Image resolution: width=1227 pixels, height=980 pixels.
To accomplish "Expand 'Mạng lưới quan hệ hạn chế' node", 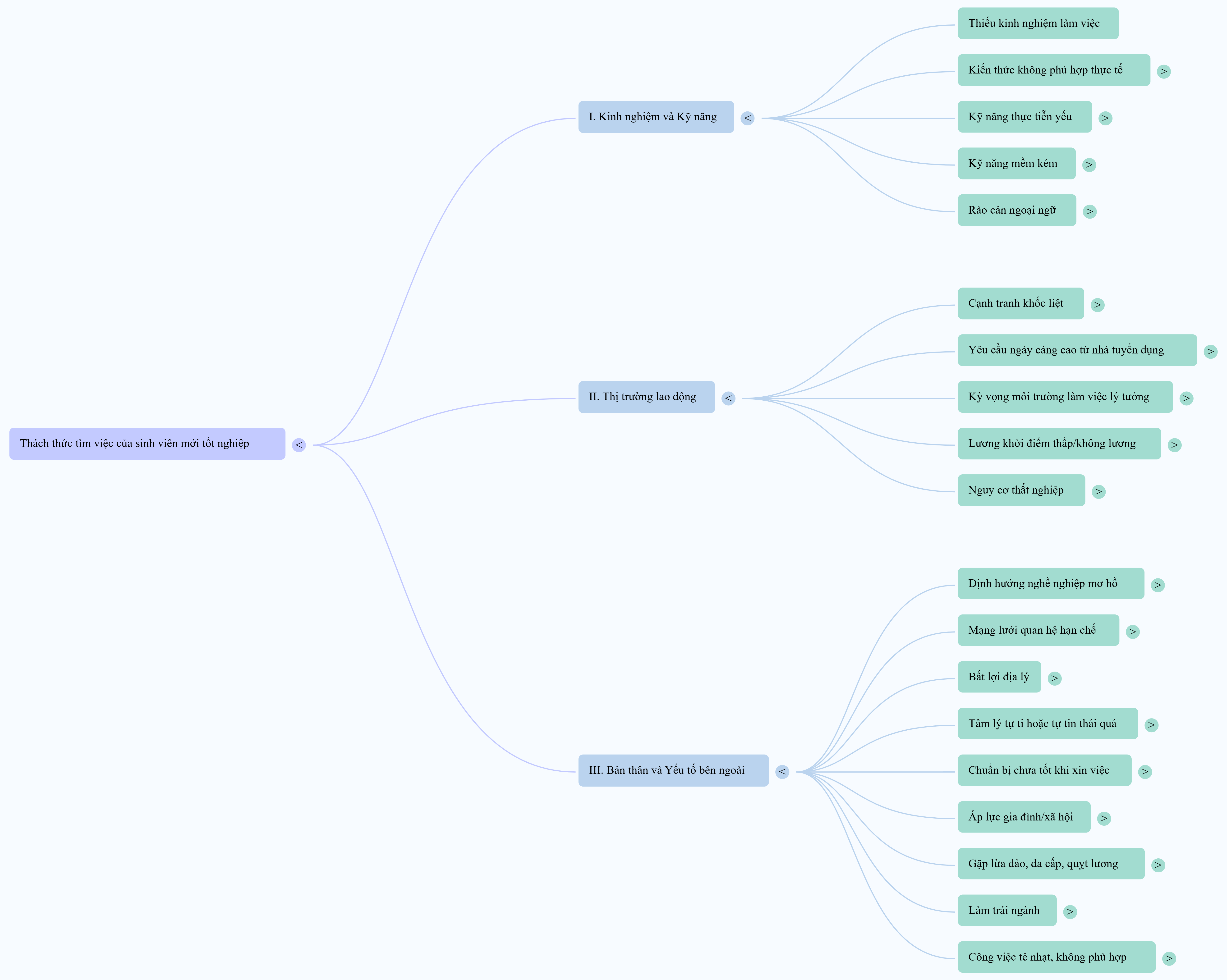I will pyautogui.click(x=1133, y=632).
